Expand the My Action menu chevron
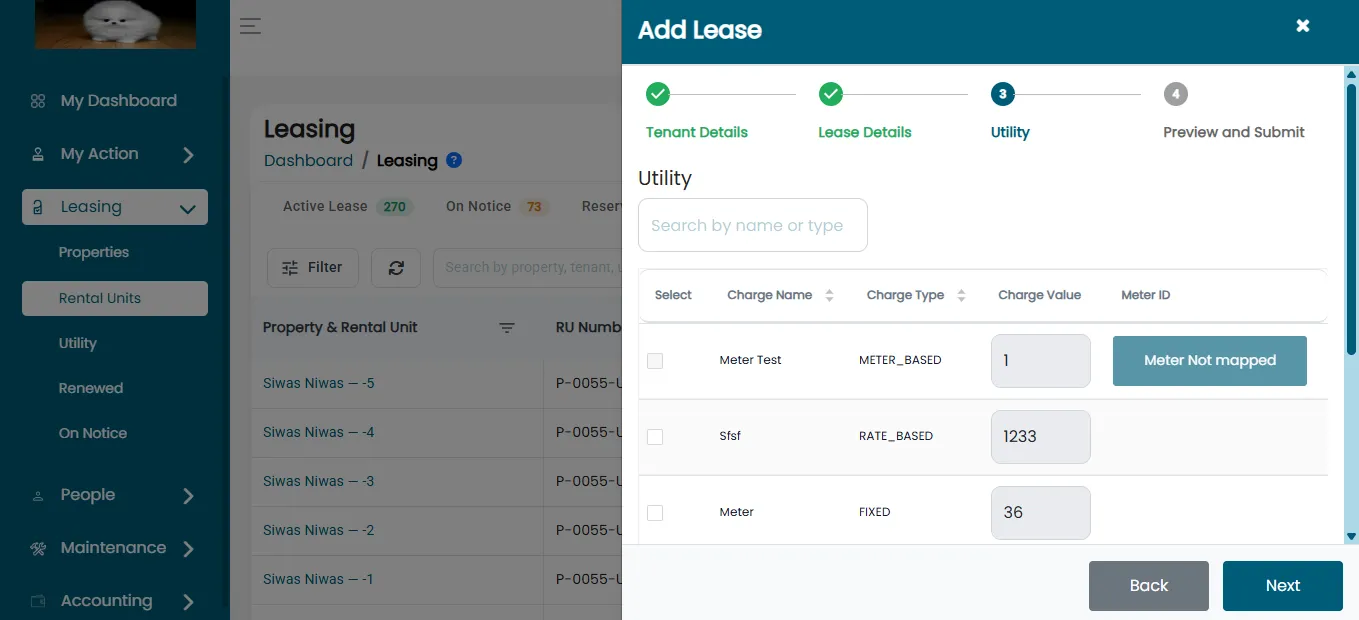Image resolution: width=1359 pixels, height=620 pixels. tap(188, 155)
